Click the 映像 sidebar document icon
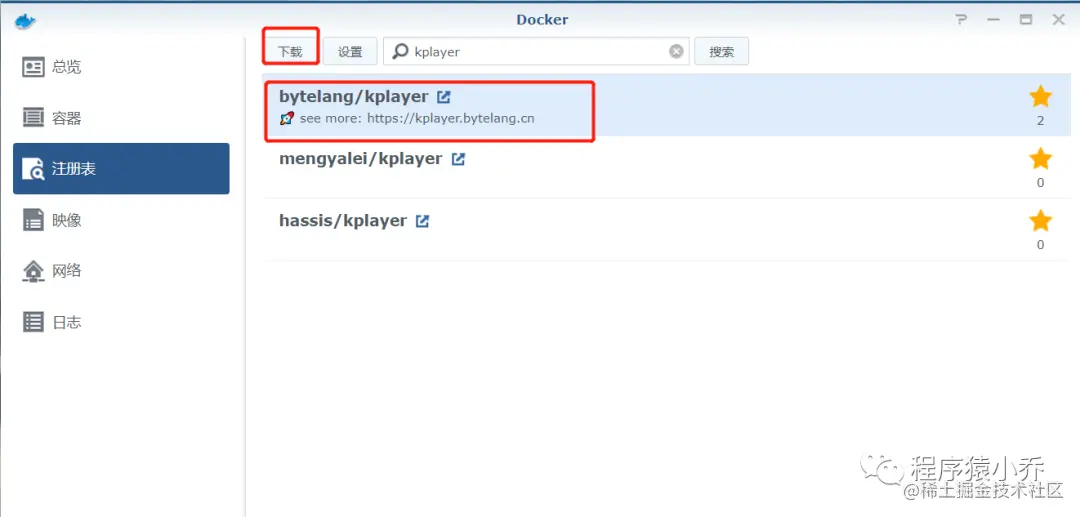Viewport: 1080px width, 517px height. click(34, 220)
